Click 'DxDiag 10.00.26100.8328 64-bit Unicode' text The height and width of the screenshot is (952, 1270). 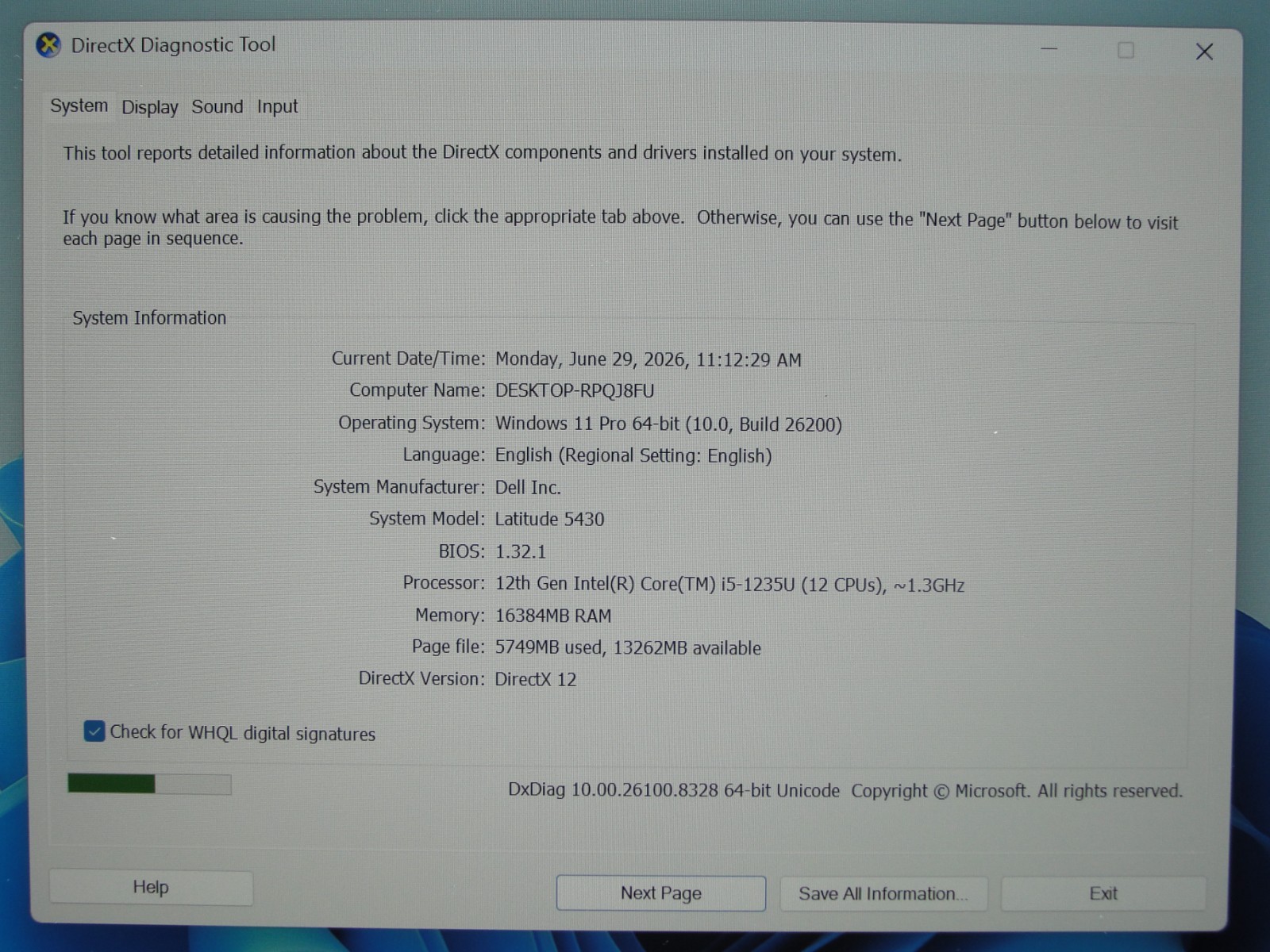tap(674, 790)
